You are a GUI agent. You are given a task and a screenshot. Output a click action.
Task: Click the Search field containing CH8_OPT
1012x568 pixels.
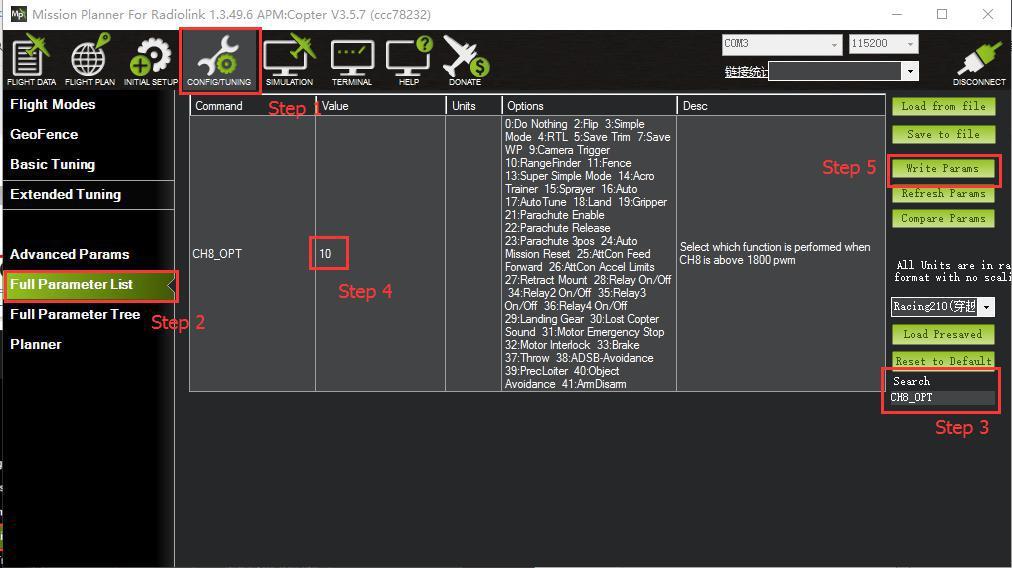(942, 398)
